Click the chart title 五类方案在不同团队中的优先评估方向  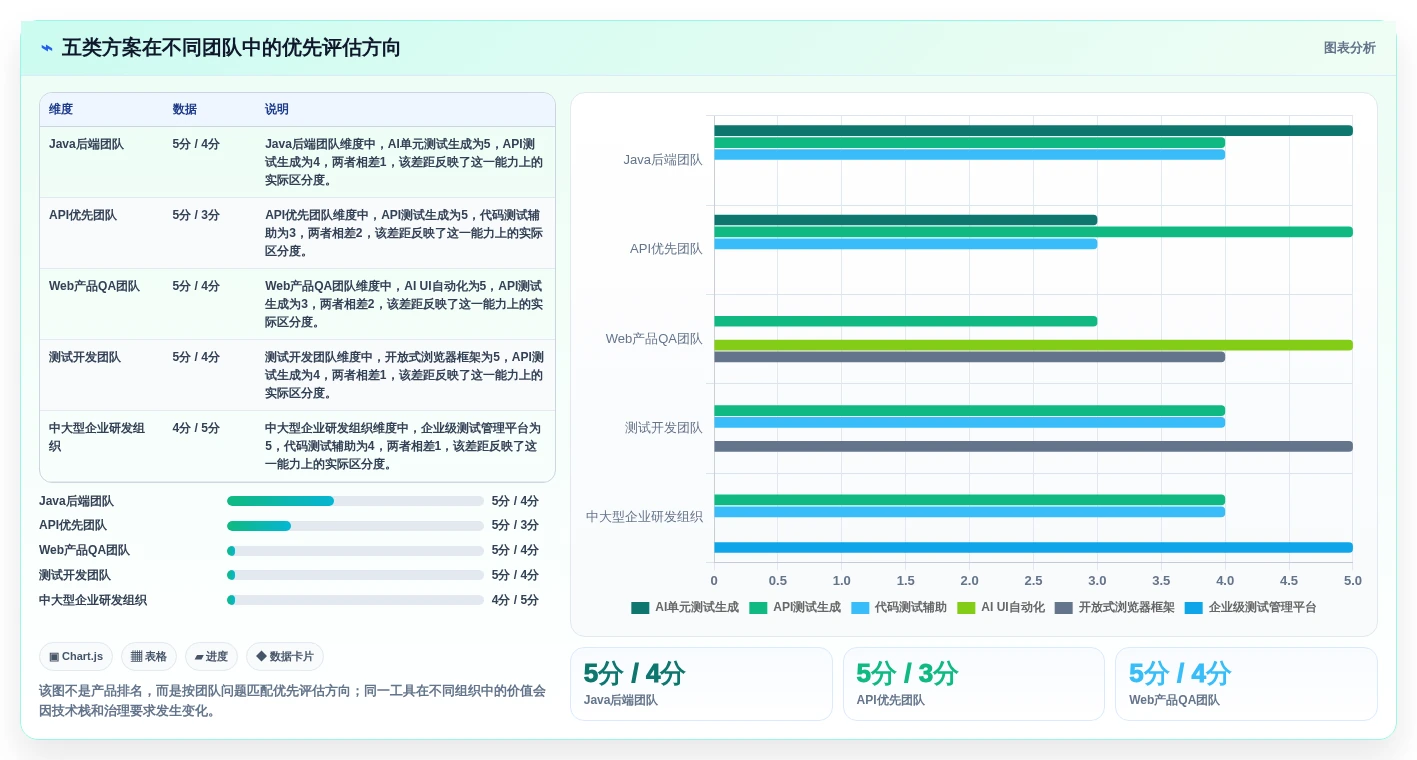231,48
